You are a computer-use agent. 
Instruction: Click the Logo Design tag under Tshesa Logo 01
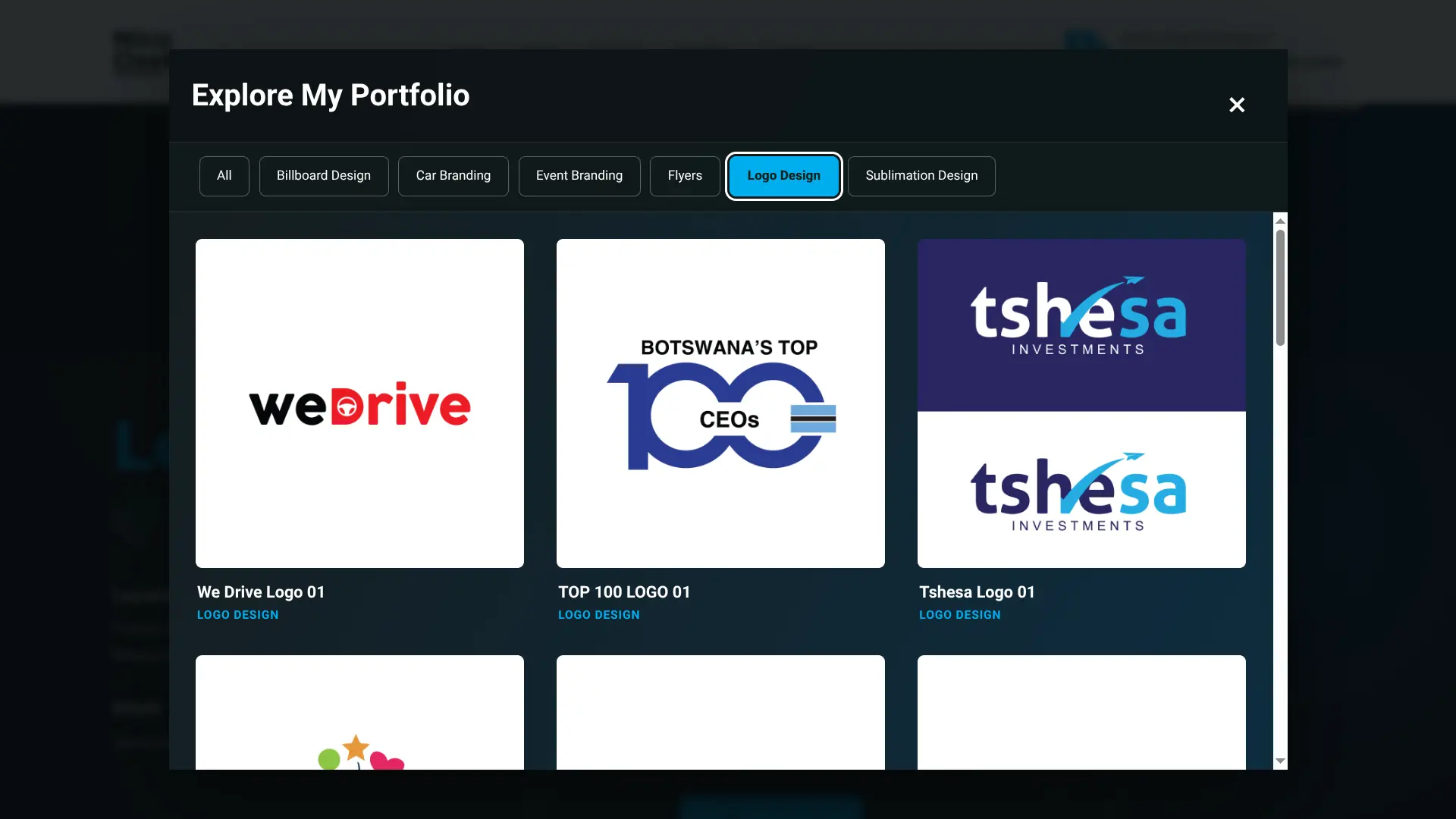click(x=960, y=615)
